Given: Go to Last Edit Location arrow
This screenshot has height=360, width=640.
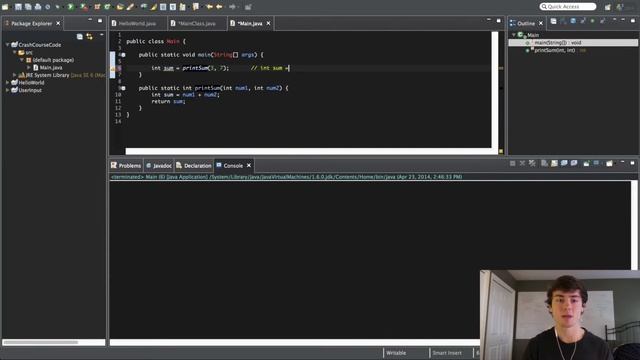Looking at the screenshot, I should tap(209, 7).
